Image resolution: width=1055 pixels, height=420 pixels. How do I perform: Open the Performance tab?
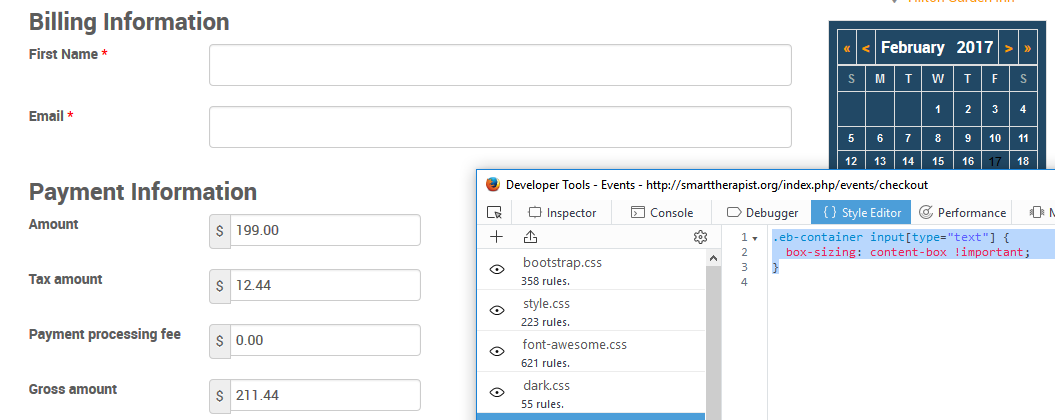962,212
